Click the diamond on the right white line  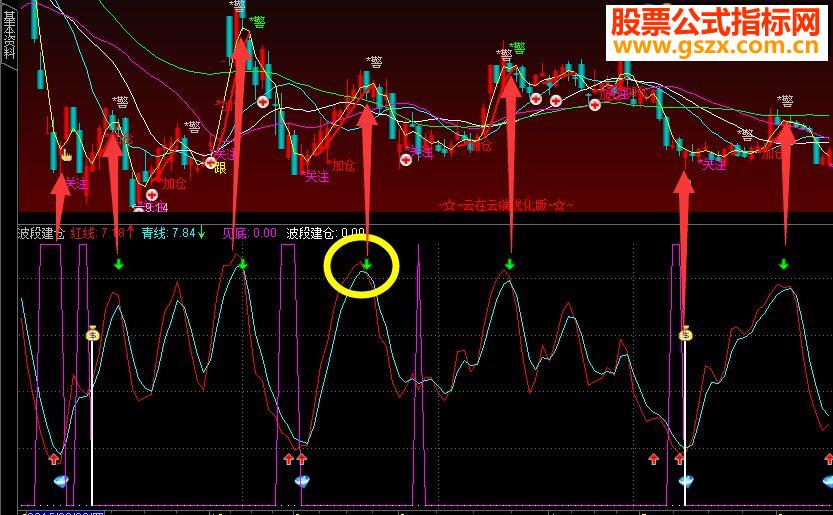coord(686,481)
